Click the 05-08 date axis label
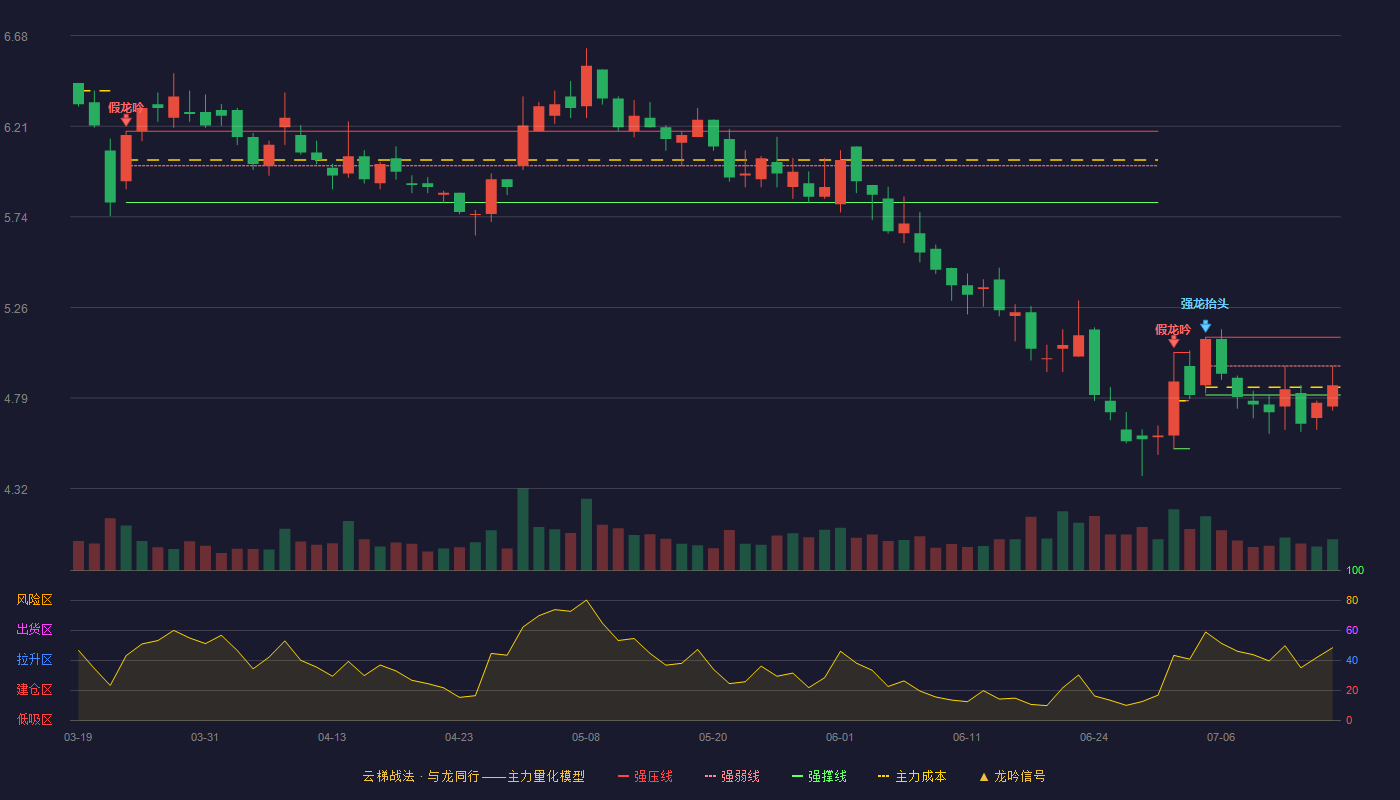 click(586, 737)
